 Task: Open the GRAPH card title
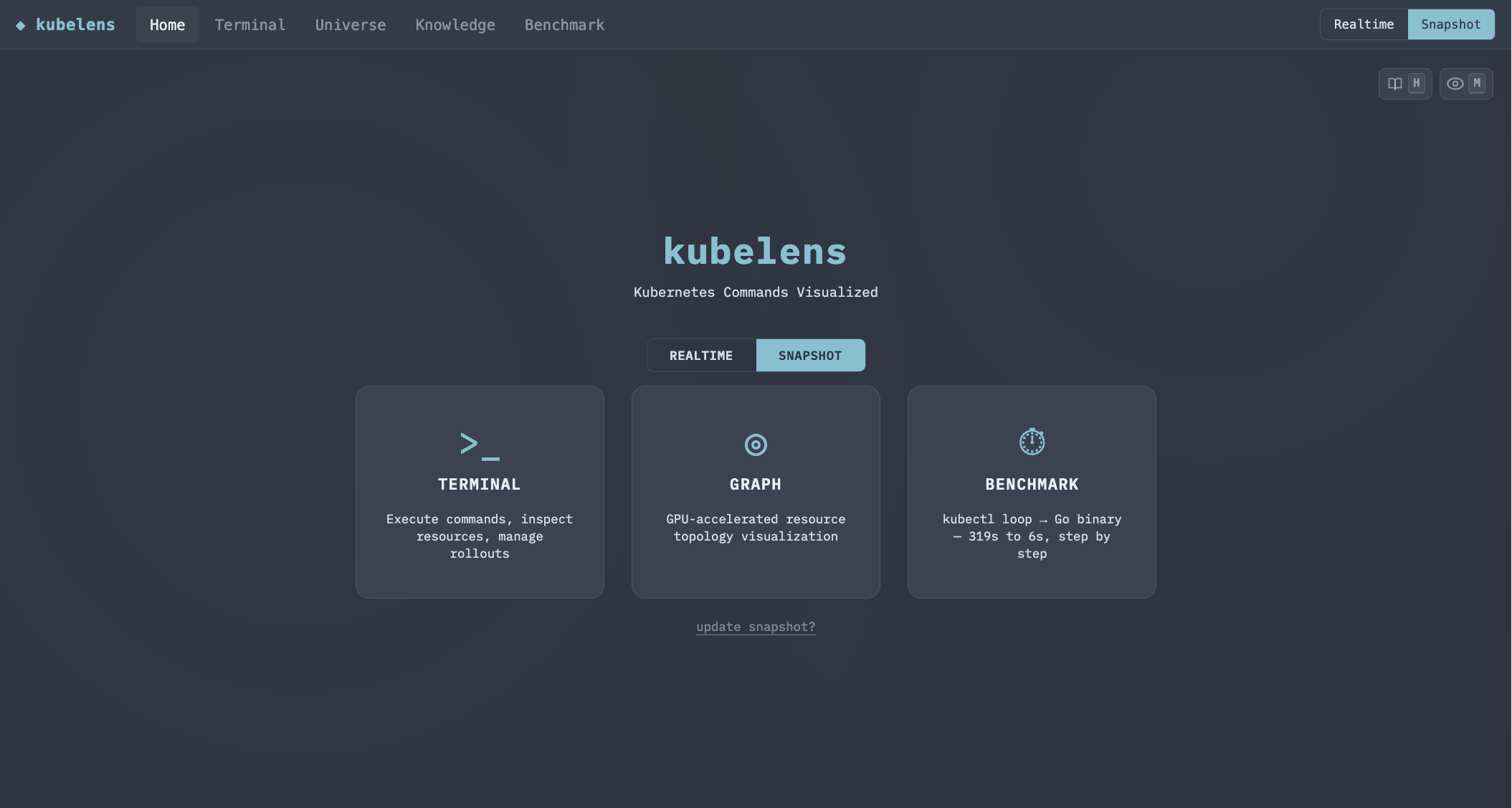pyautogui.click(x=756, y=485)
